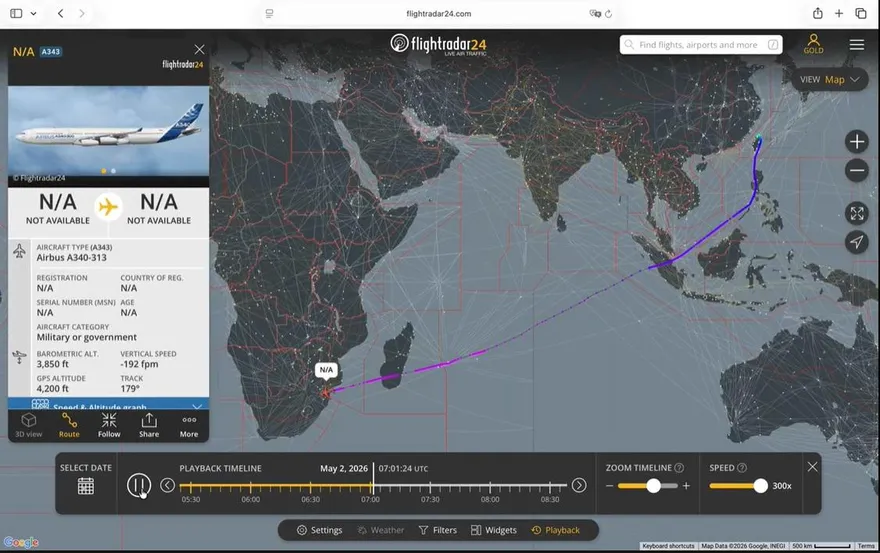Click the flightradar24.com address field

pyautogui.click(x=438, y=13)
